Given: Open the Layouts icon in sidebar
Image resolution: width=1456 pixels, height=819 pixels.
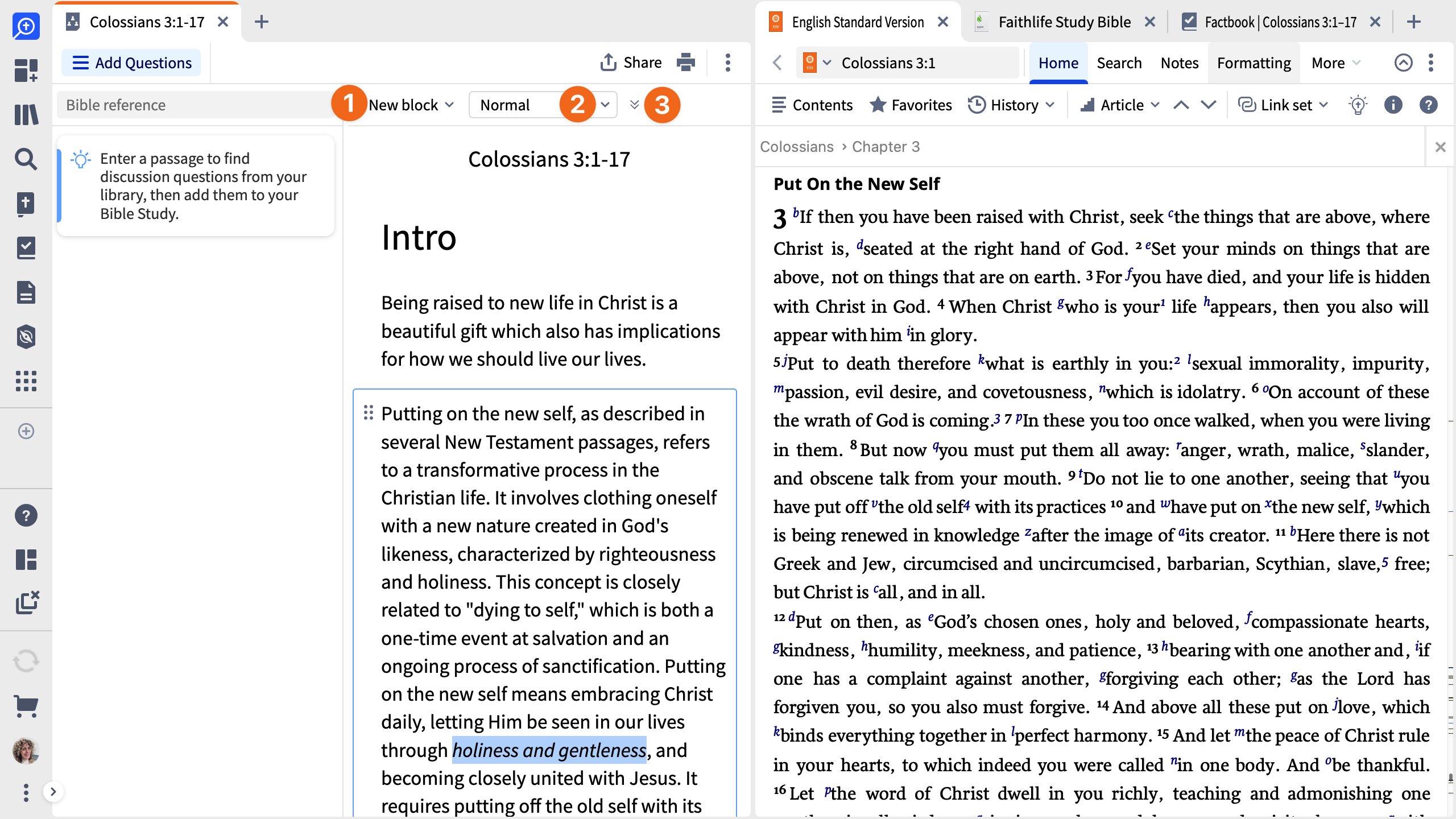Looking at the screenshot, I should (26, 560).
